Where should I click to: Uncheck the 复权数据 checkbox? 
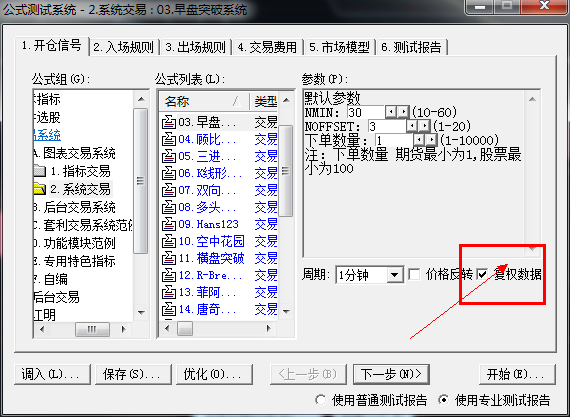(x=482, y=274)
